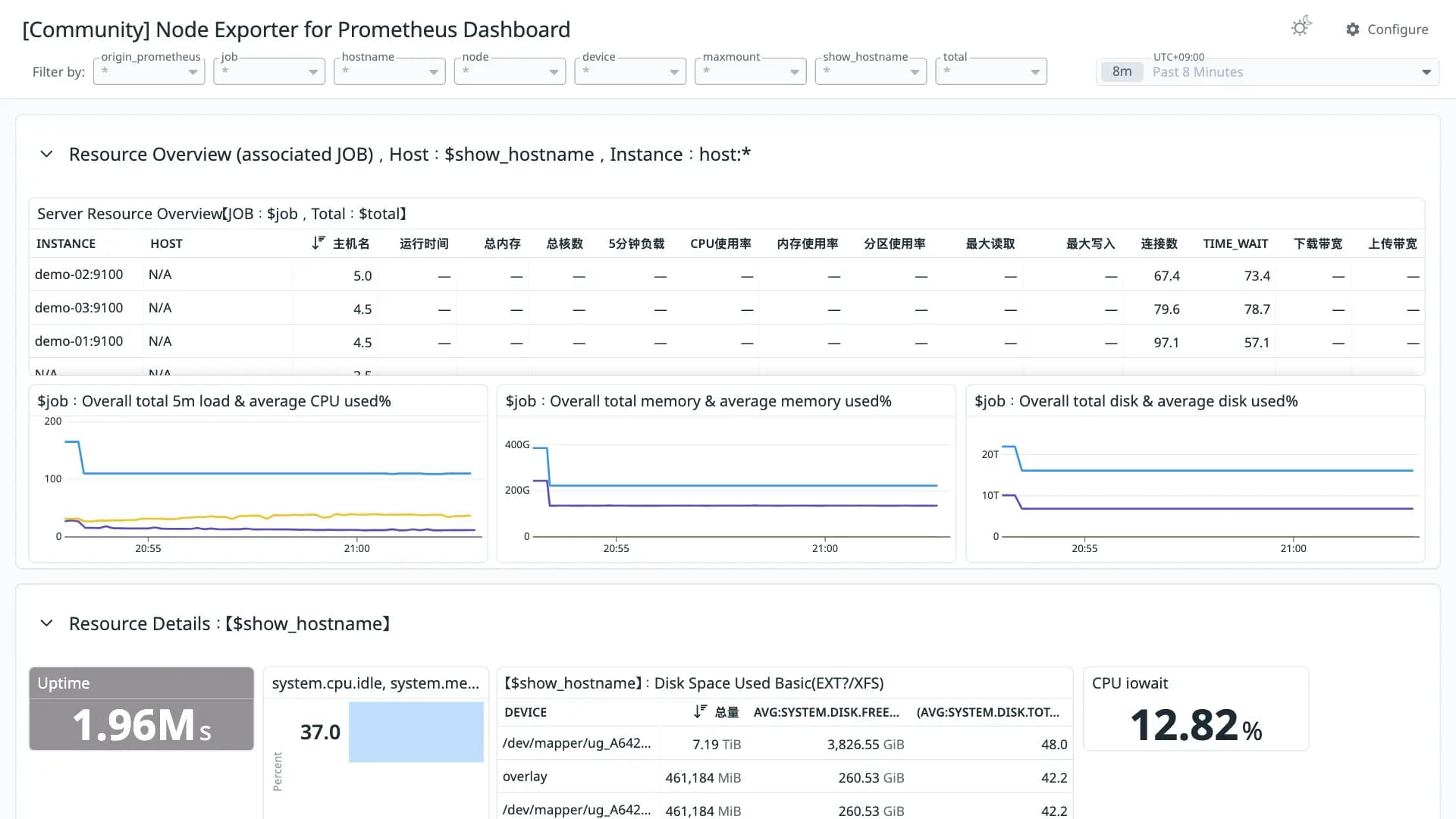This screenshot has height=819, width=1456.
Task: Select the demo-01:9100 instance row
Action: pyautogui.click(x=726, y=342)
